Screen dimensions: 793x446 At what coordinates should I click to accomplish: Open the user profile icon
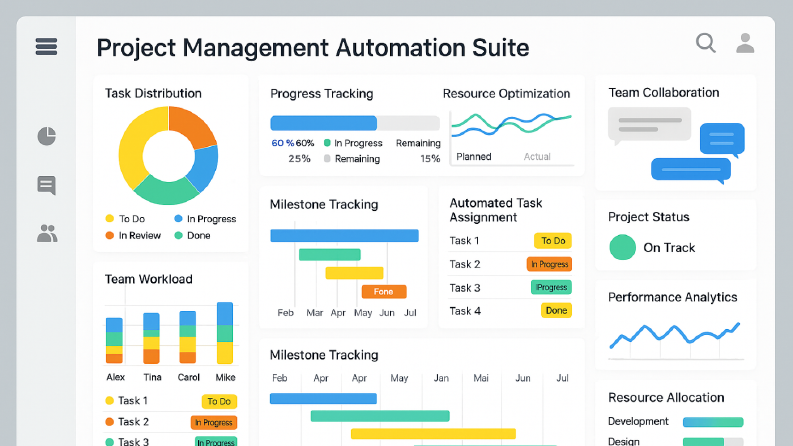click(x=745, y=43)
